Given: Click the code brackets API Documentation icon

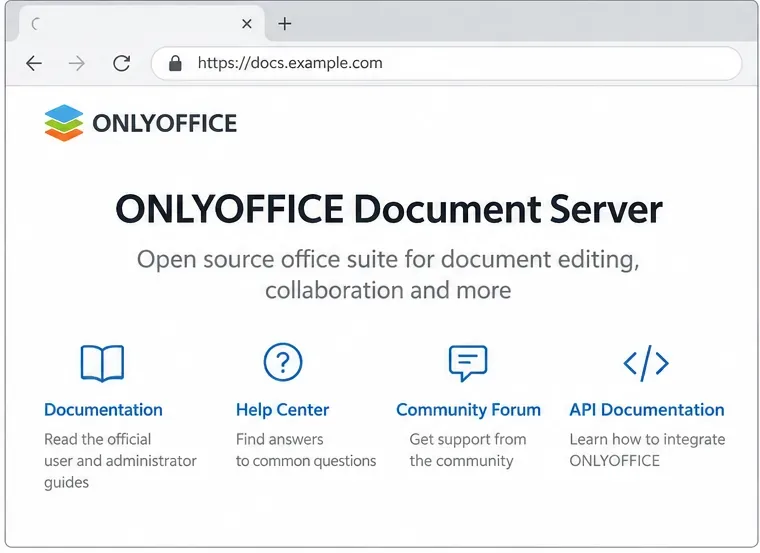Looking at the screenshot, I should tap(646, 363).
